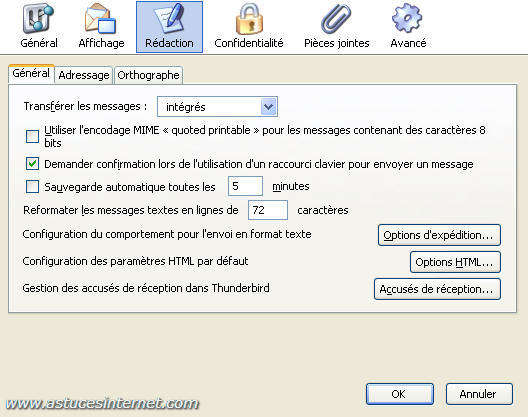The image size is (528, 417).
Task: Cancel with the Annuler button
Action: [x=479, y=394]
